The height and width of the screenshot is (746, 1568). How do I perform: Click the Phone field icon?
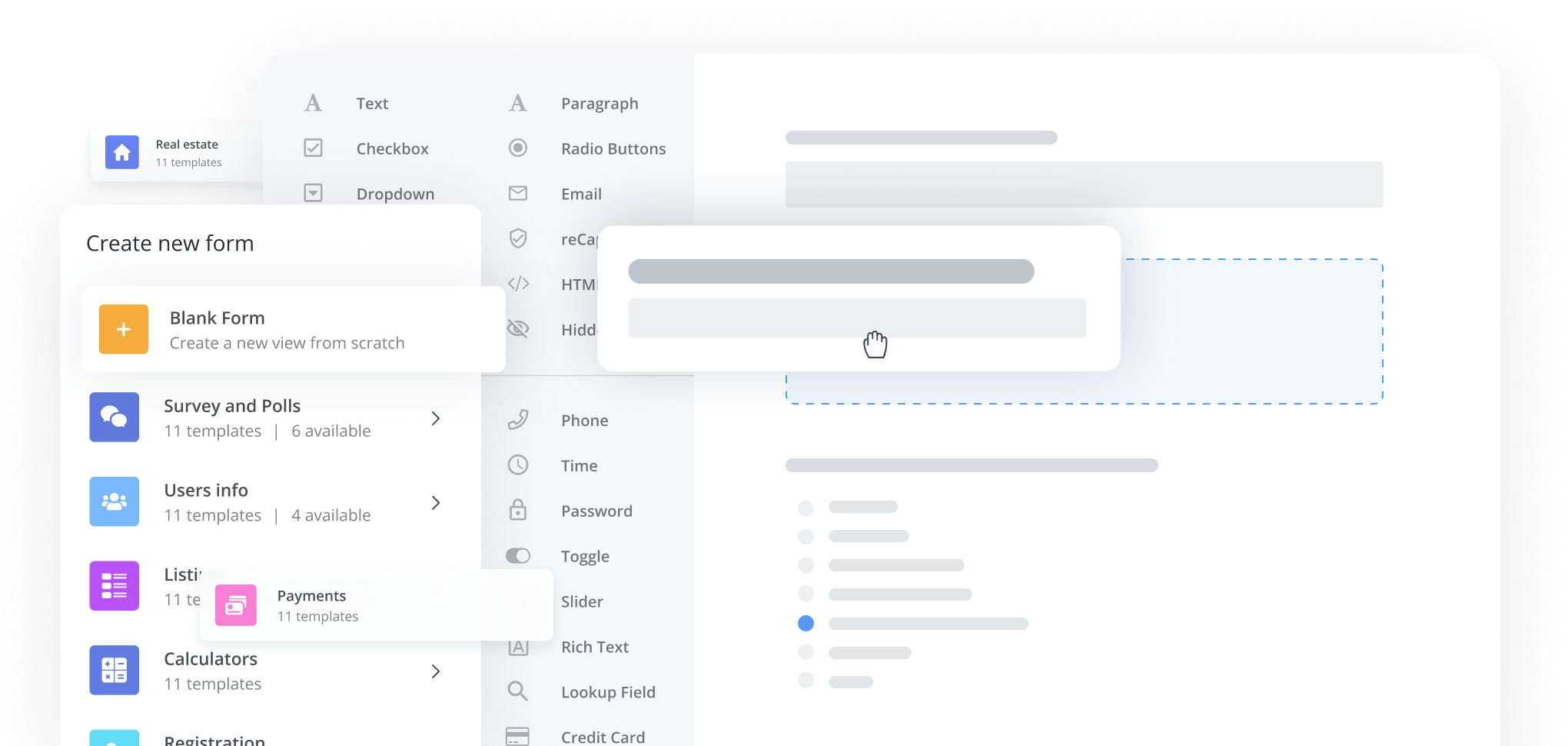[519, 419]
